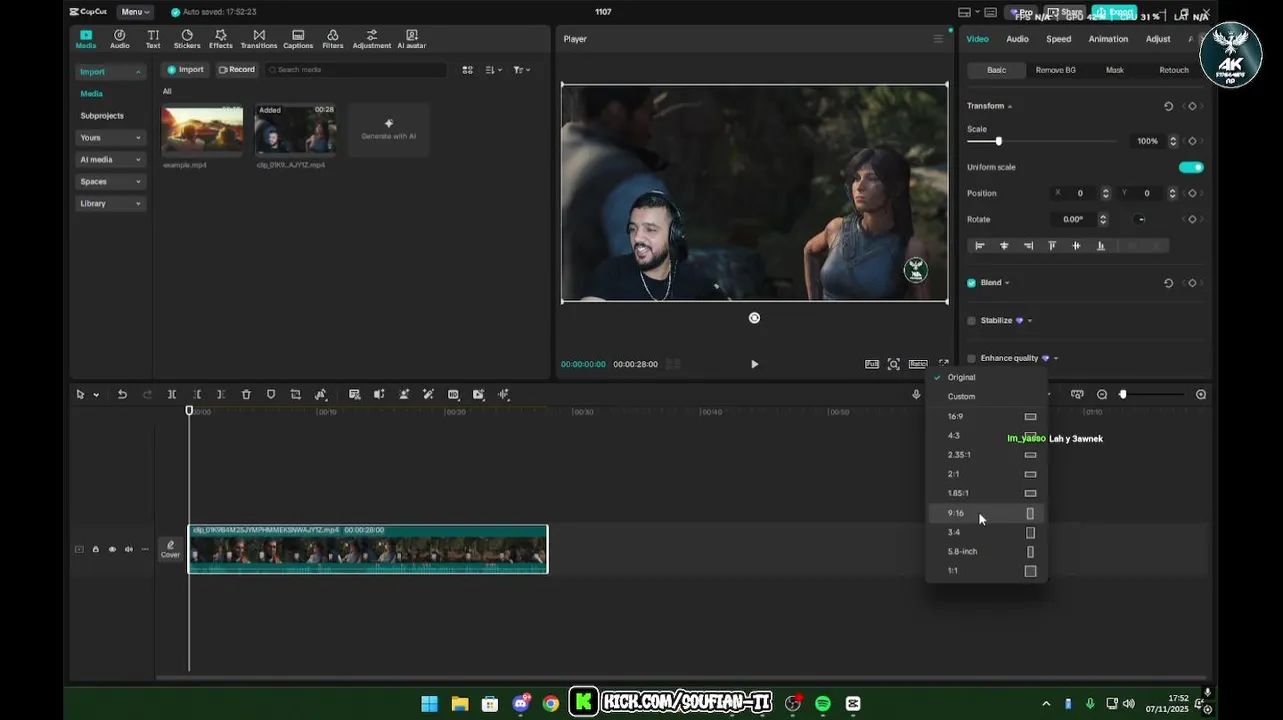Click the microphone record voiceover icon
The width and height of the screenshot is (1283, 720).
tap(916, 395)
